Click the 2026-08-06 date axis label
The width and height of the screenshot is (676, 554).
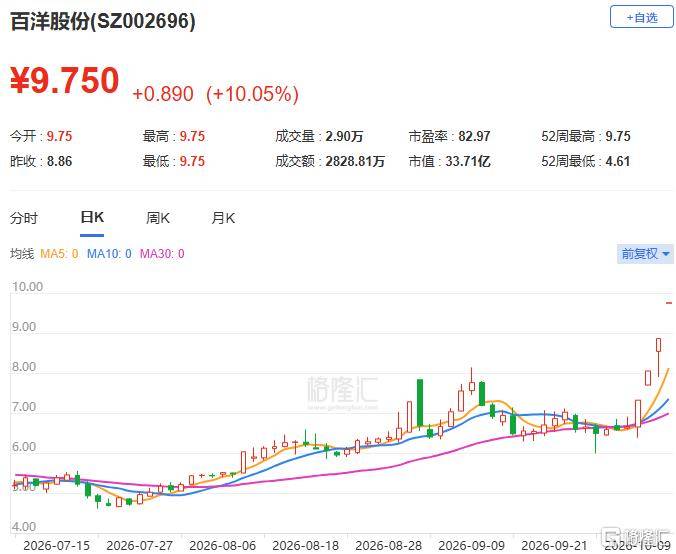(x=222, y=546)
